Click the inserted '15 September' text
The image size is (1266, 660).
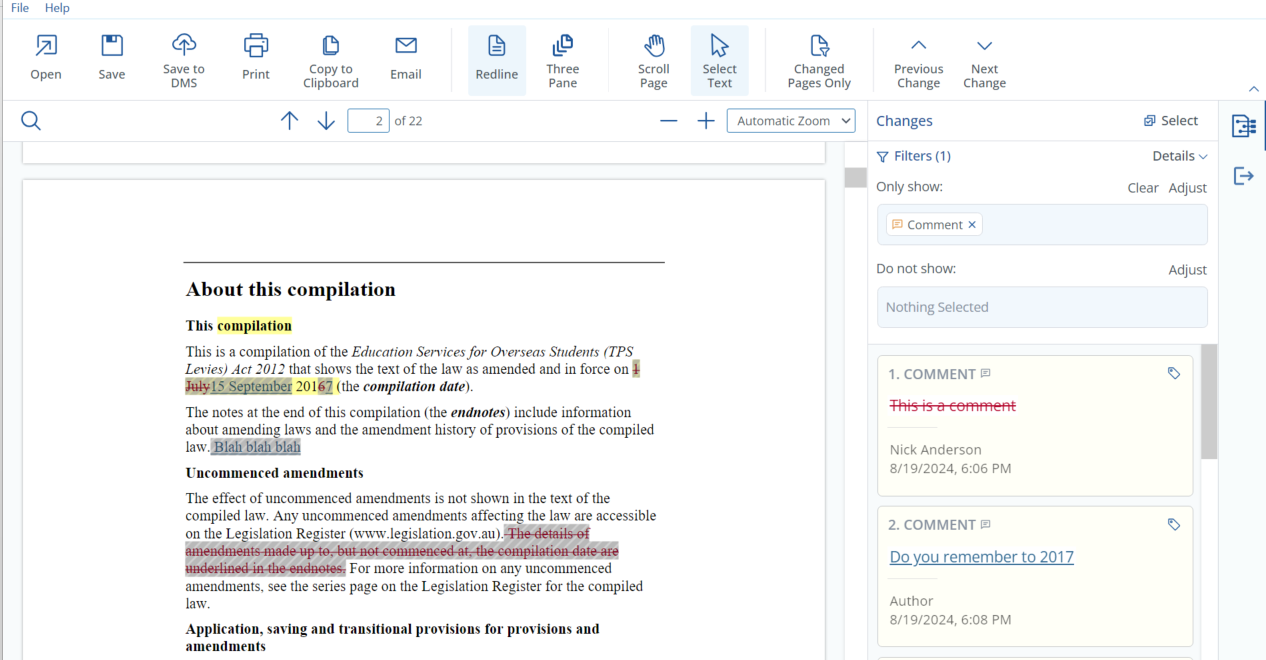click(251, 387)
